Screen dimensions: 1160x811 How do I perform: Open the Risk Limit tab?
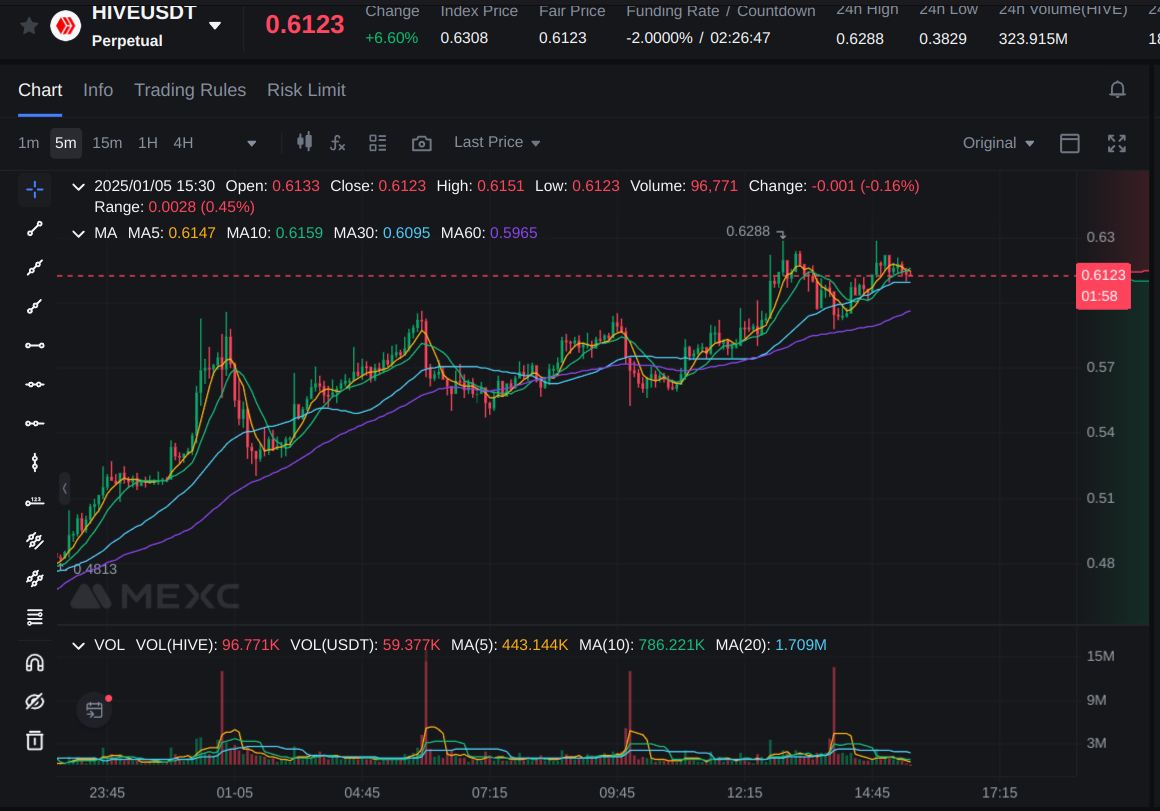coord(306,90)
